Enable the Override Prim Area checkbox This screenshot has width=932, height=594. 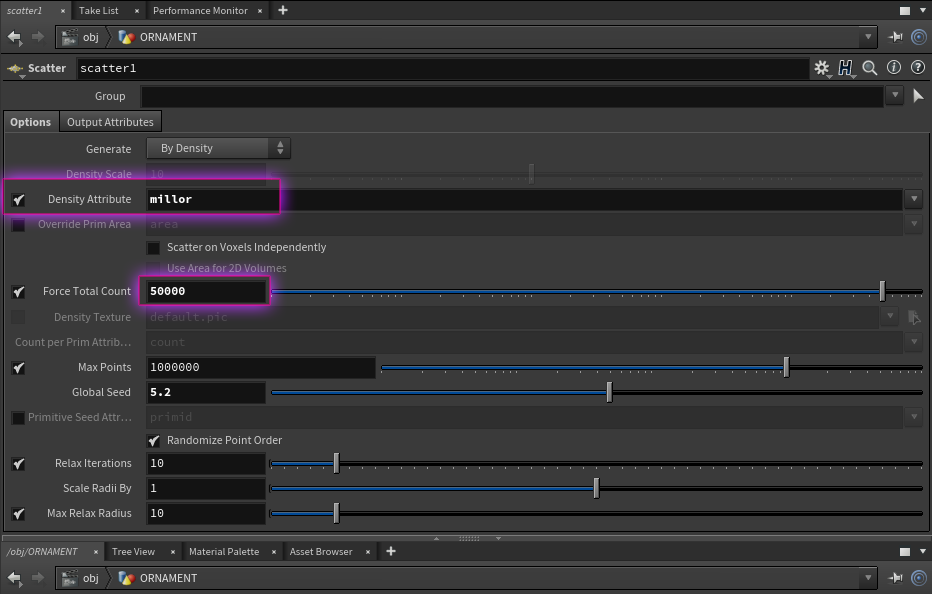click(x=18, y=225)
